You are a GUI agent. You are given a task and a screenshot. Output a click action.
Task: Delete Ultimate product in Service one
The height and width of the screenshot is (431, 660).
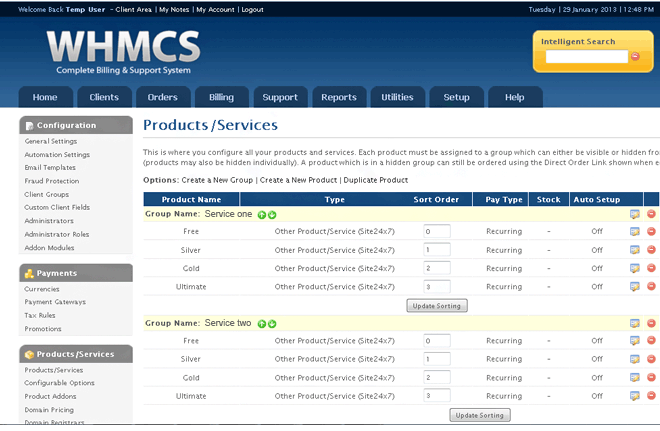pos(651,286)
